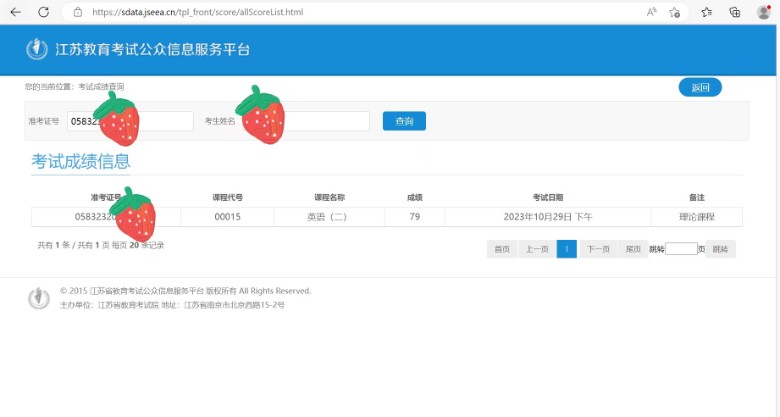This screenshot has height=417, width=780.
Task: Add page to favorites star icon
Action: coord(675,12)
